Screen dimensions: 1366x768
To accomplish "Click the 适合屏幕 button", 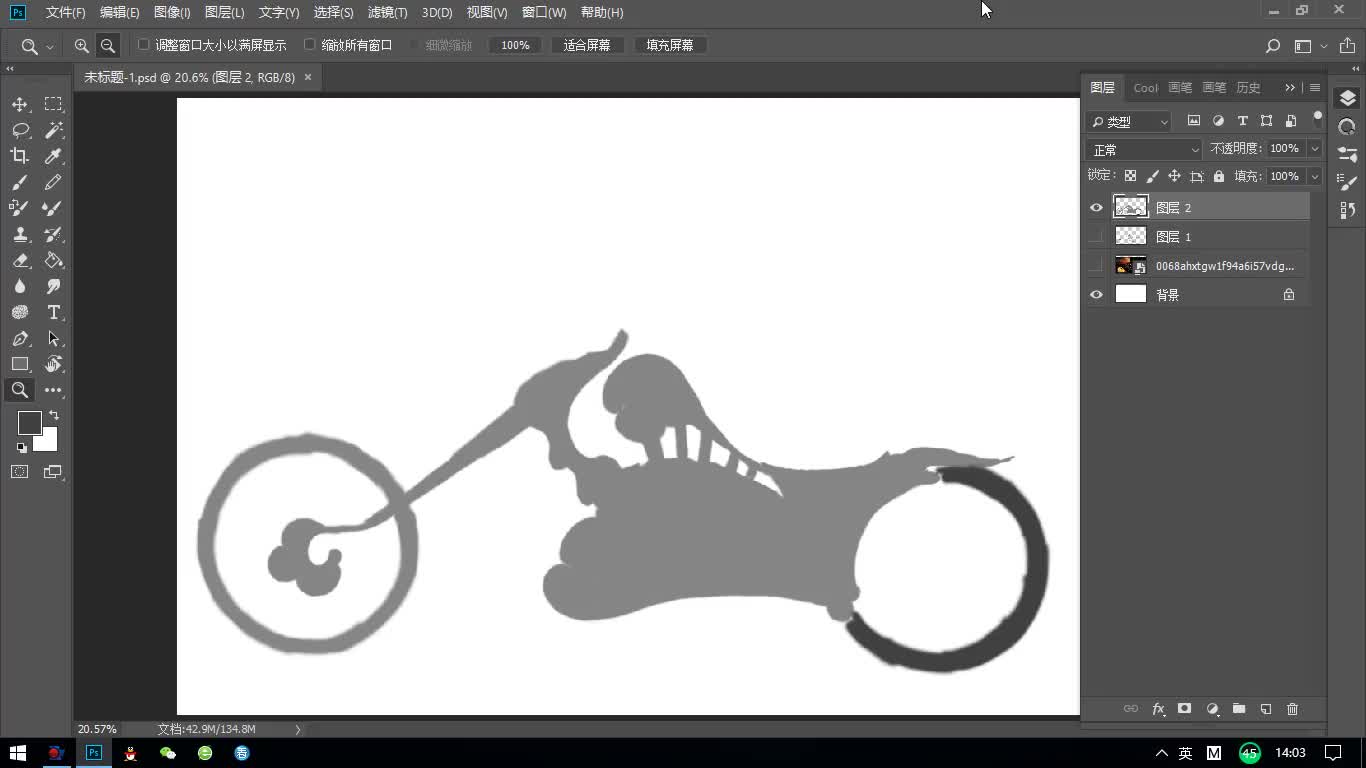I will tap(587, 45).
